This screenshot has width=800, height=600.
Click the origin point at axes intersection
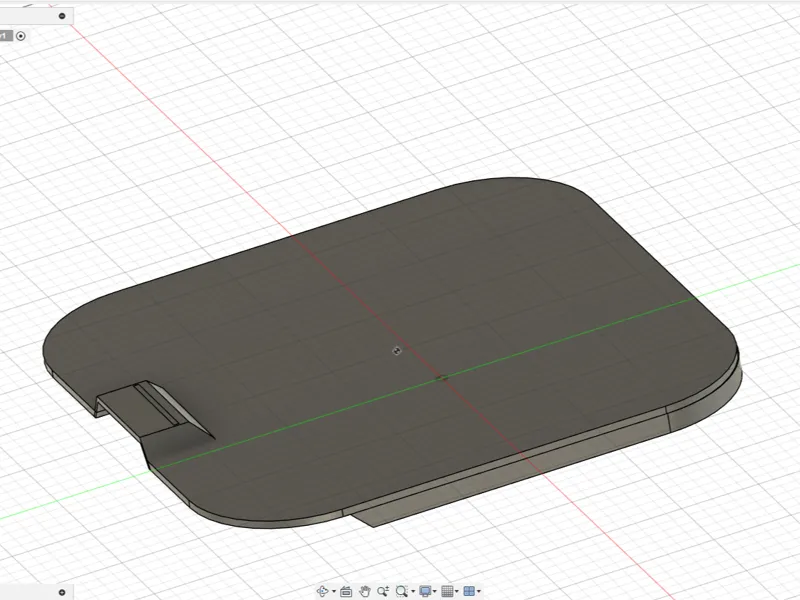tap(442, 378)
